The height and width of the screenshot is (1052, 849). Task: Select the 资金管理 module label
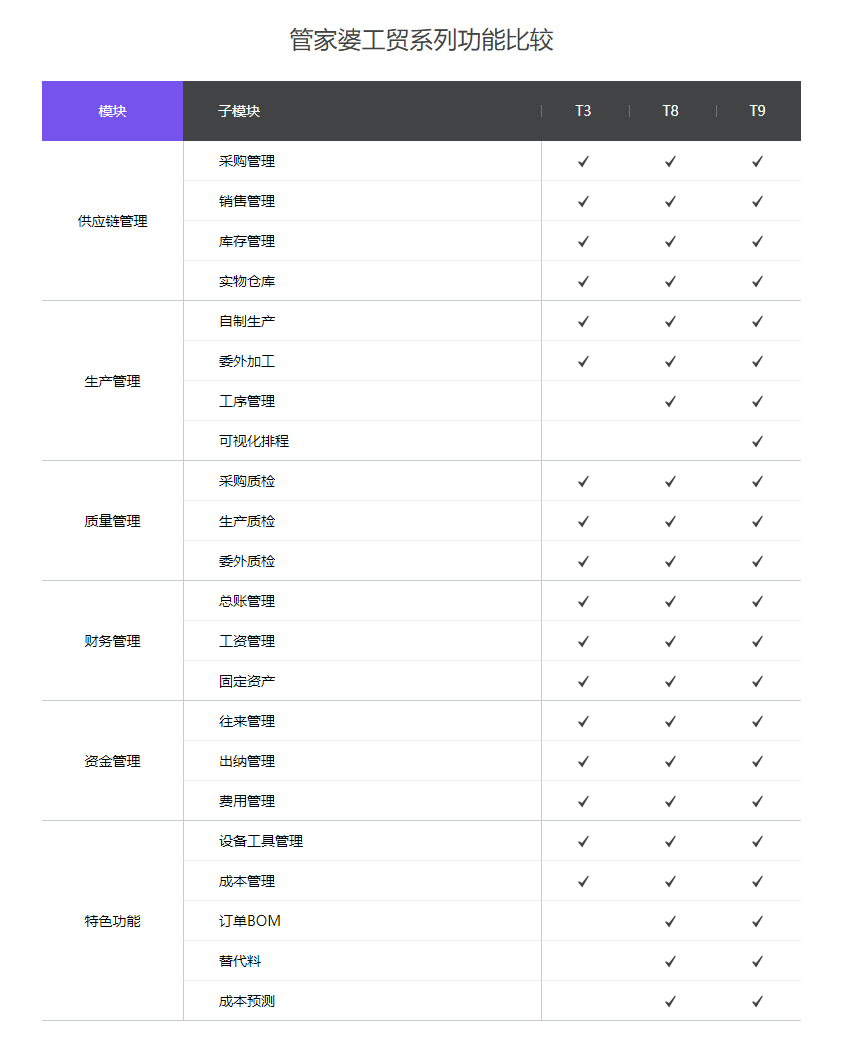(112, 761)
